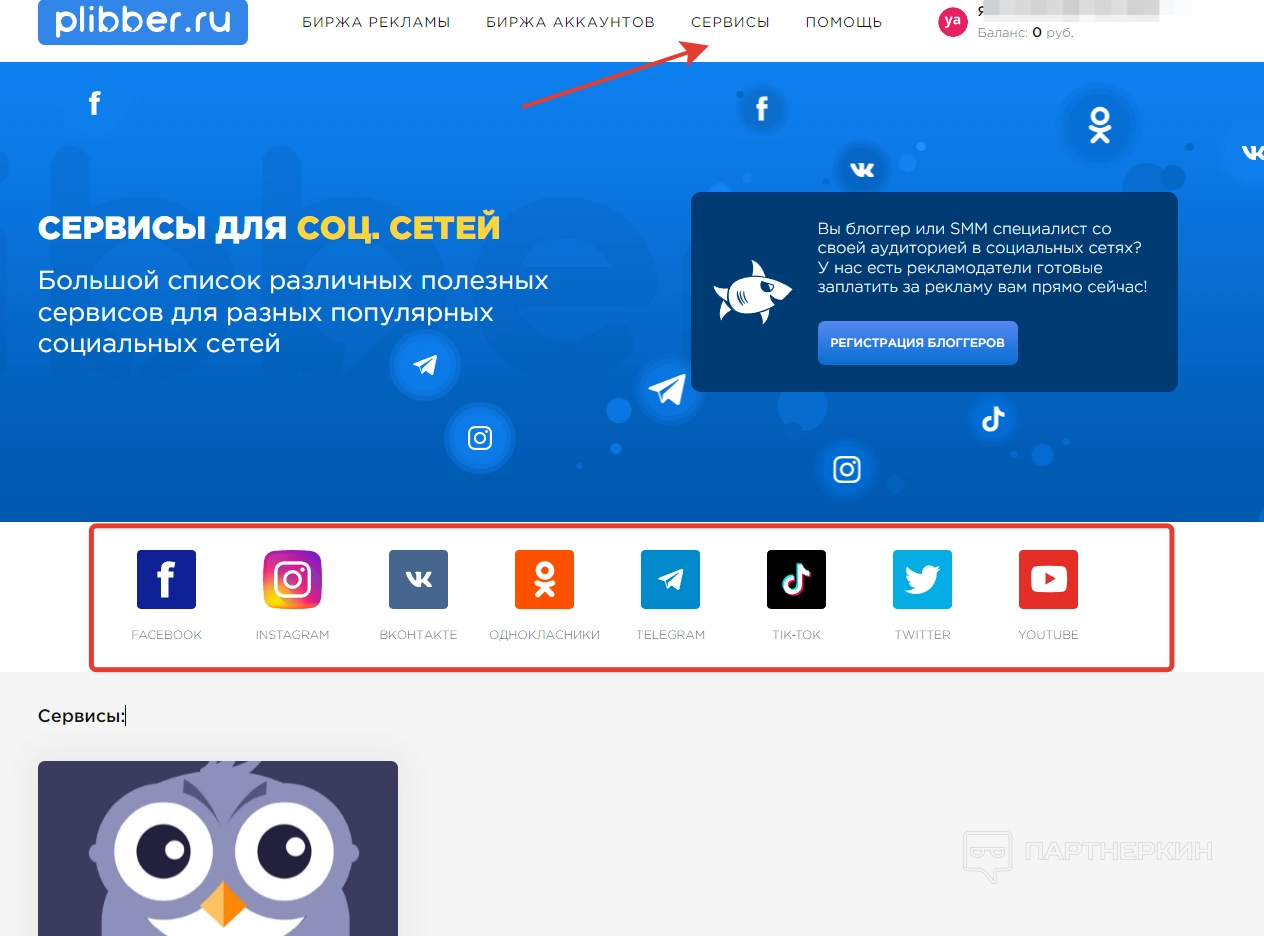Open the owl service card thumbnail
This screenshot has width=1264, height=936.
[x=218, y=848]
